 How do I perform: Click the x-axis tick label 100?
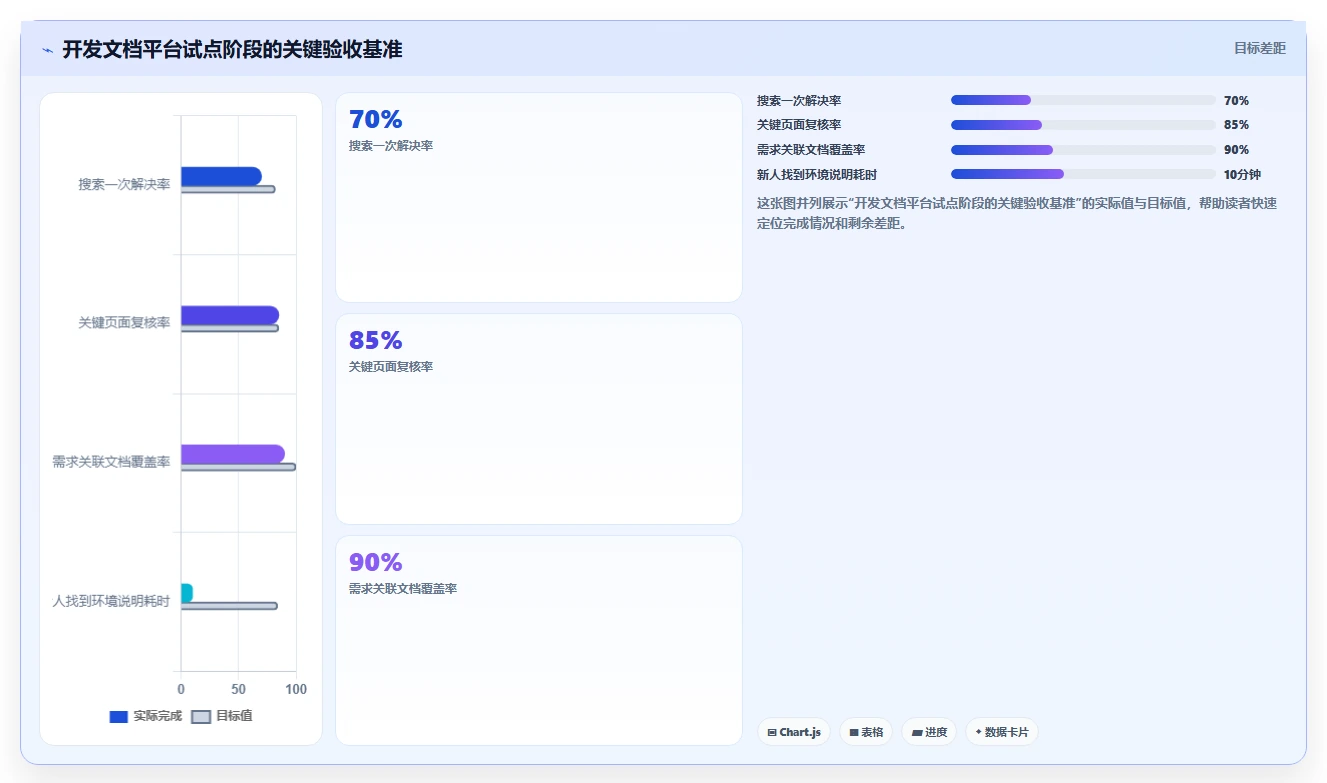296,689
